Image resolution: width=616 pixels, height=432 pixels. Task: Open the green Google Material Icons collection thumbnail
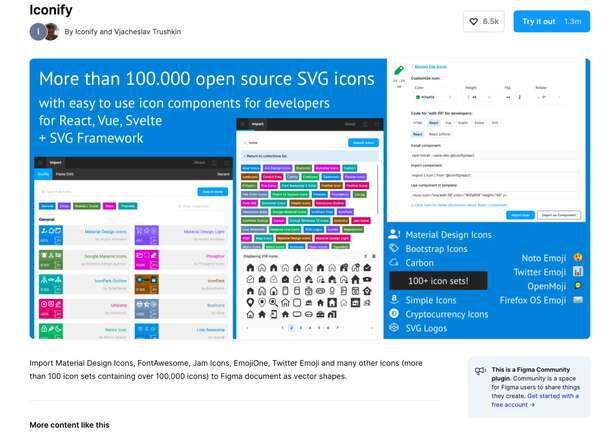coord(51,260)
